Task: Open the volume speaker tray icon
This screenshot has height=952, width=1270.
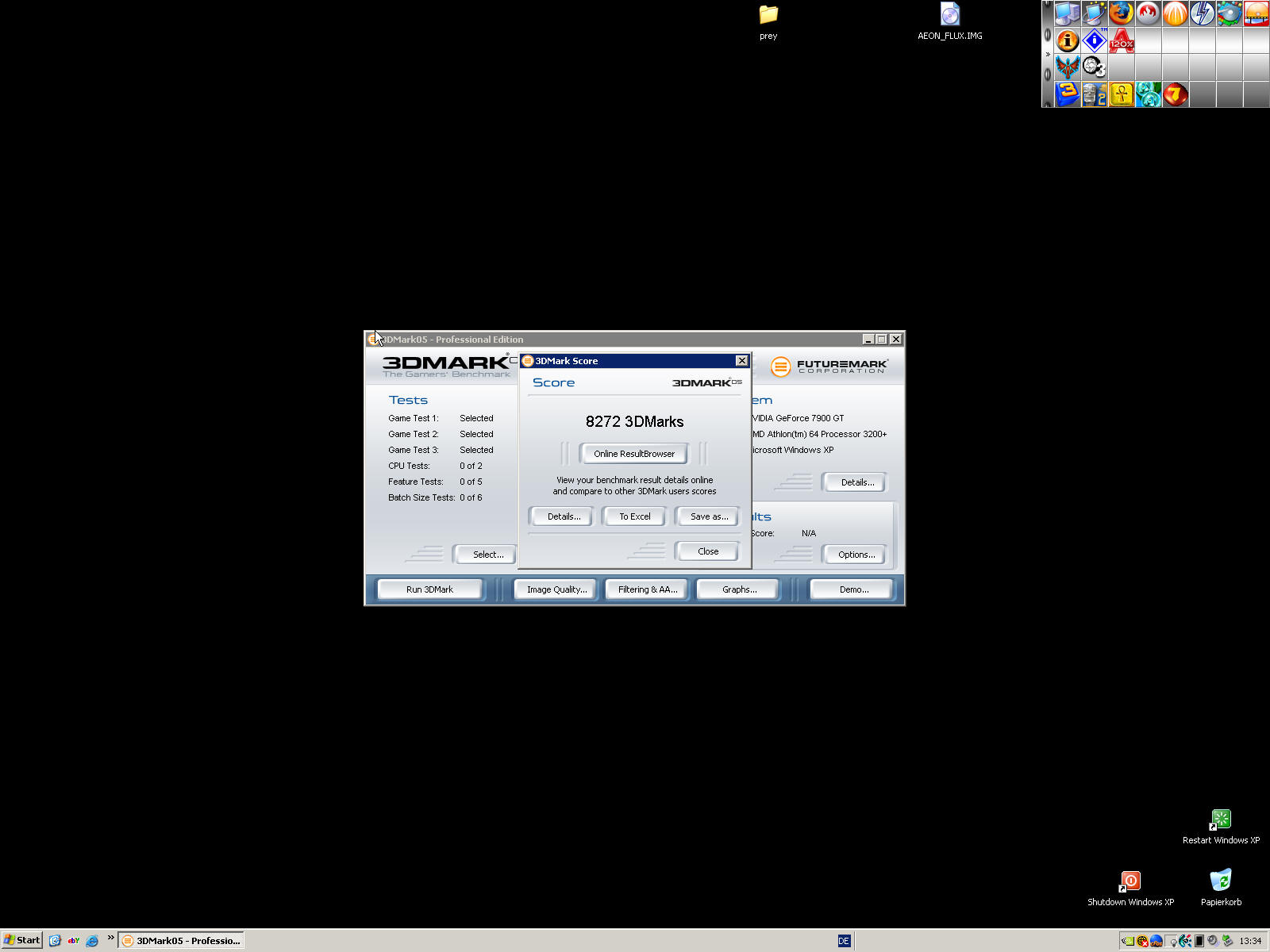Action: [x=1213, y=941]
